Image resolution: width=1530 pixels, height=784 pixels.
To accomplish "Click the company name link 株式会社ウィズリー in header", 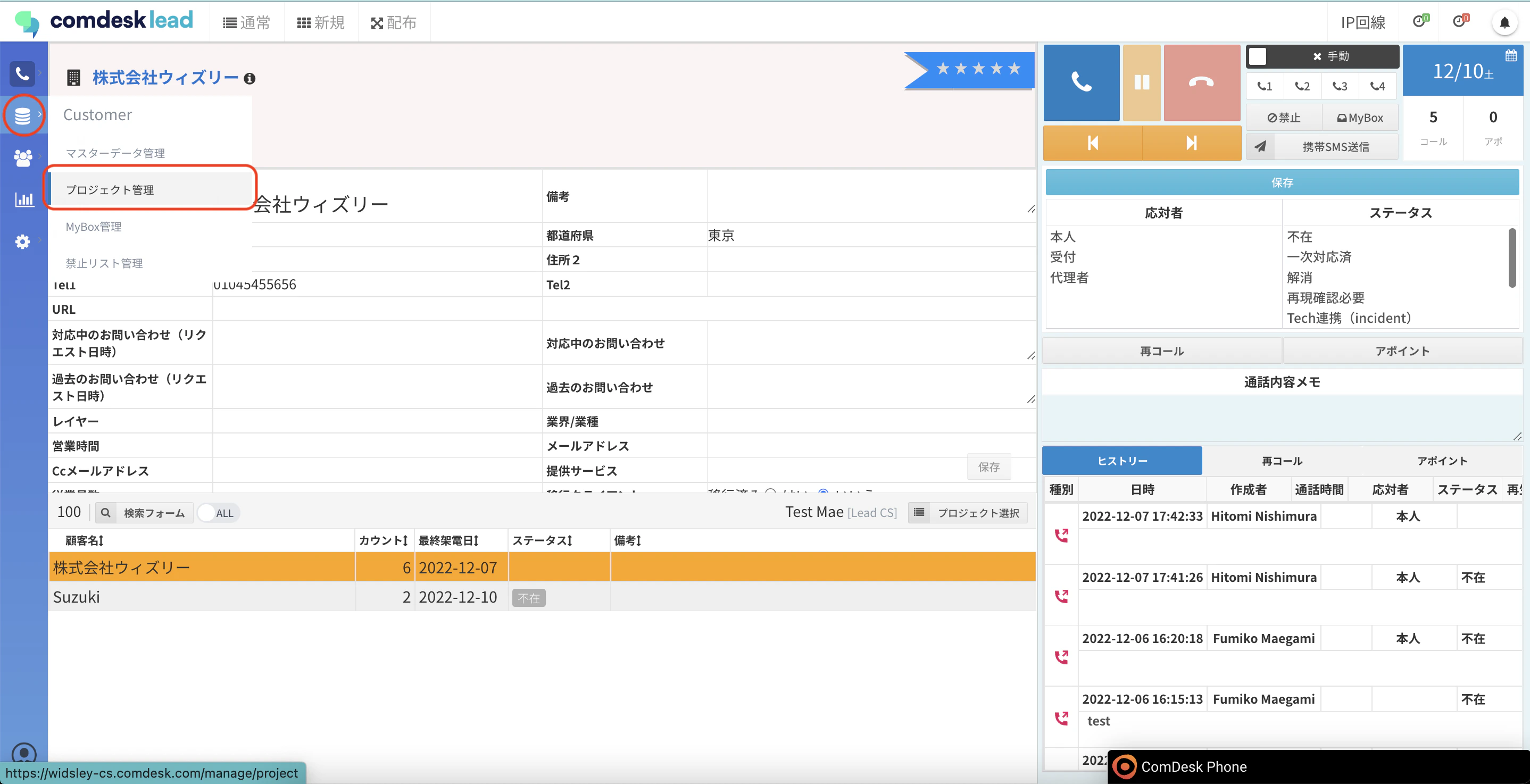I will tap(165, 78).
